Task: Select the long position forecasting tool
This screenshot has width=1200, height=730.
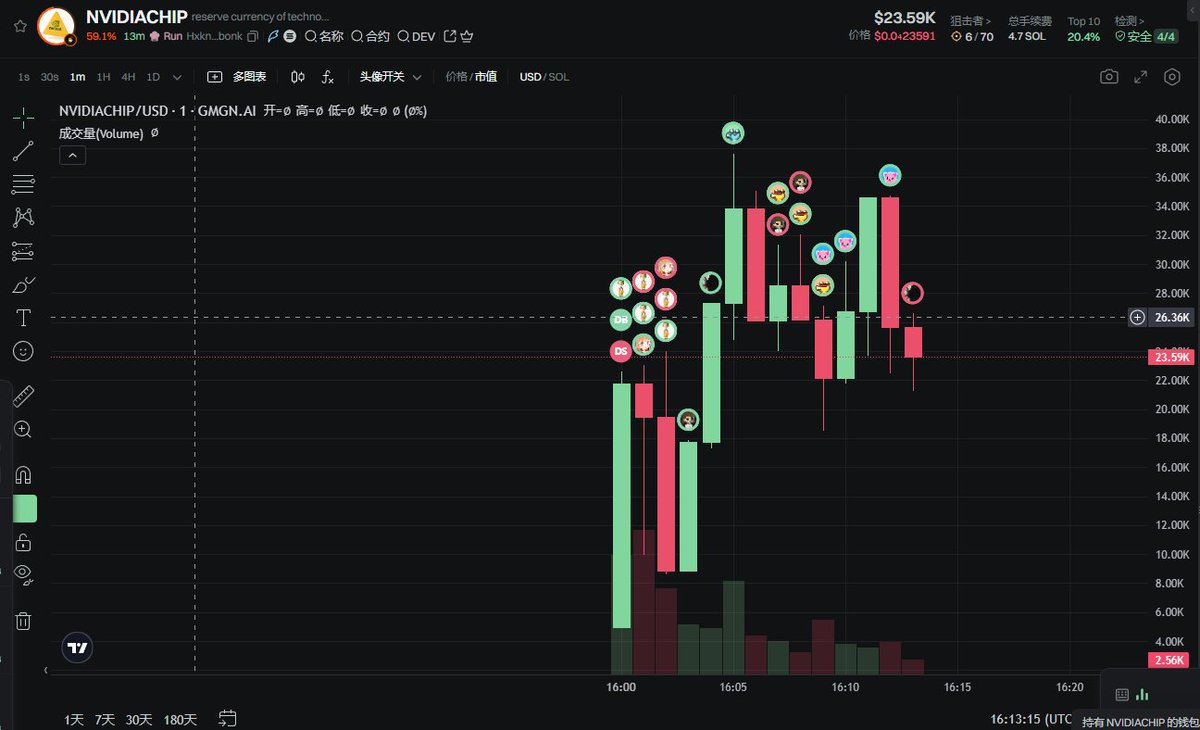Action: coord(23,251)
